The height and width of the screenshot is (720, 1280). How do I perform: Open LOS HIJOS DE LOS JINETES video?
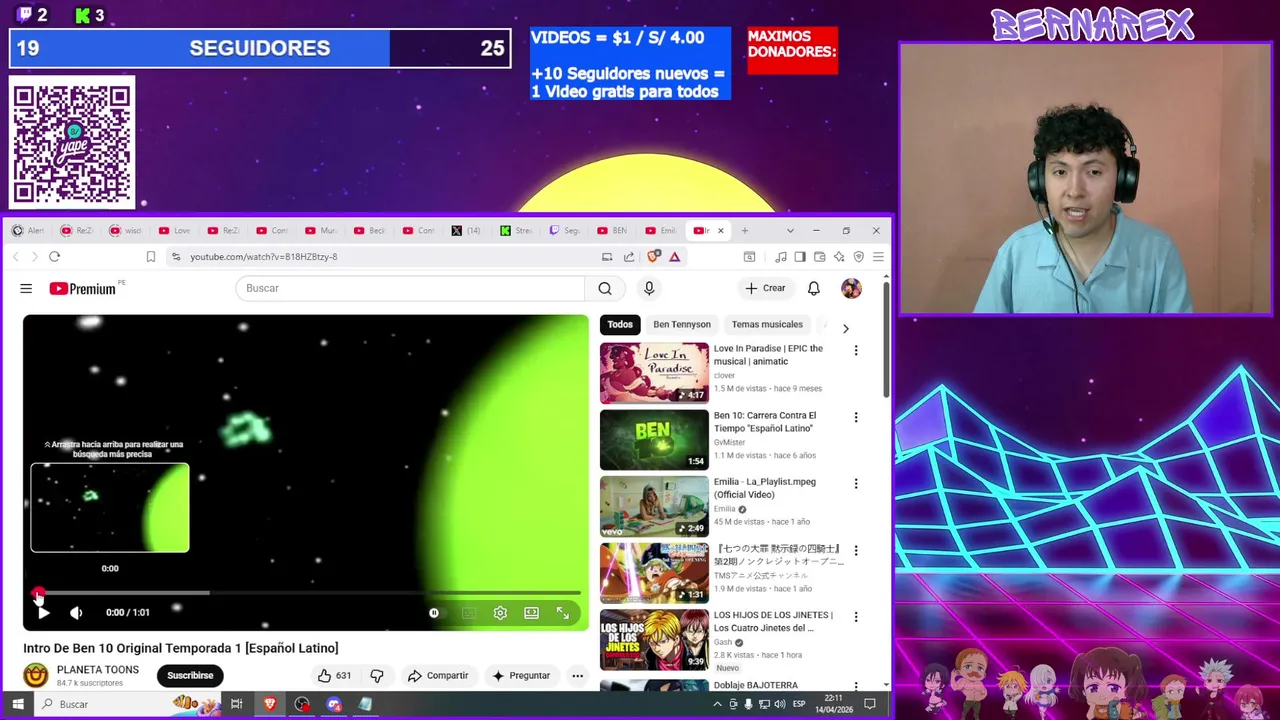[654, 639]
